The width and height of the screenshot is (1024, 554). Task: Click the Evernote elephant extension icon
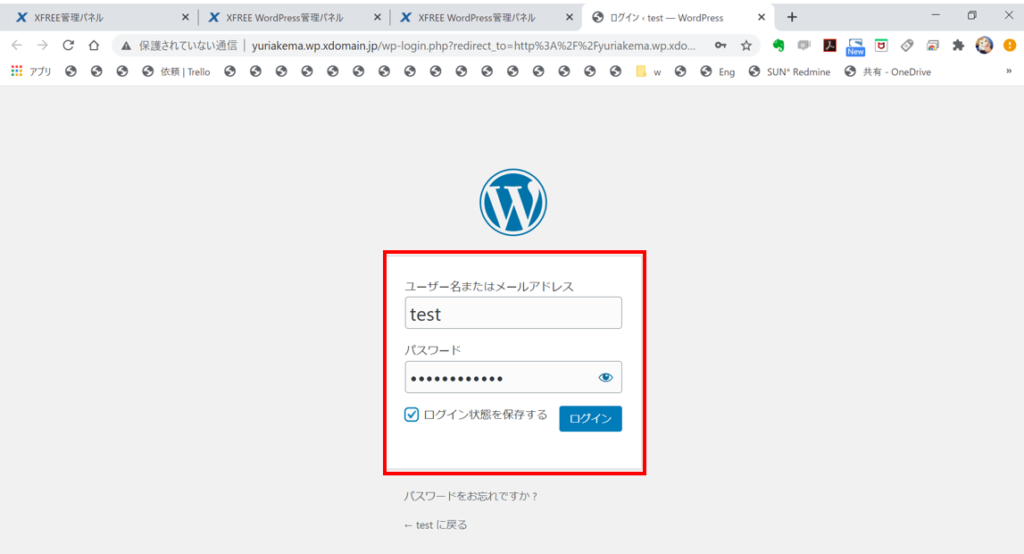tap(778, 45)
